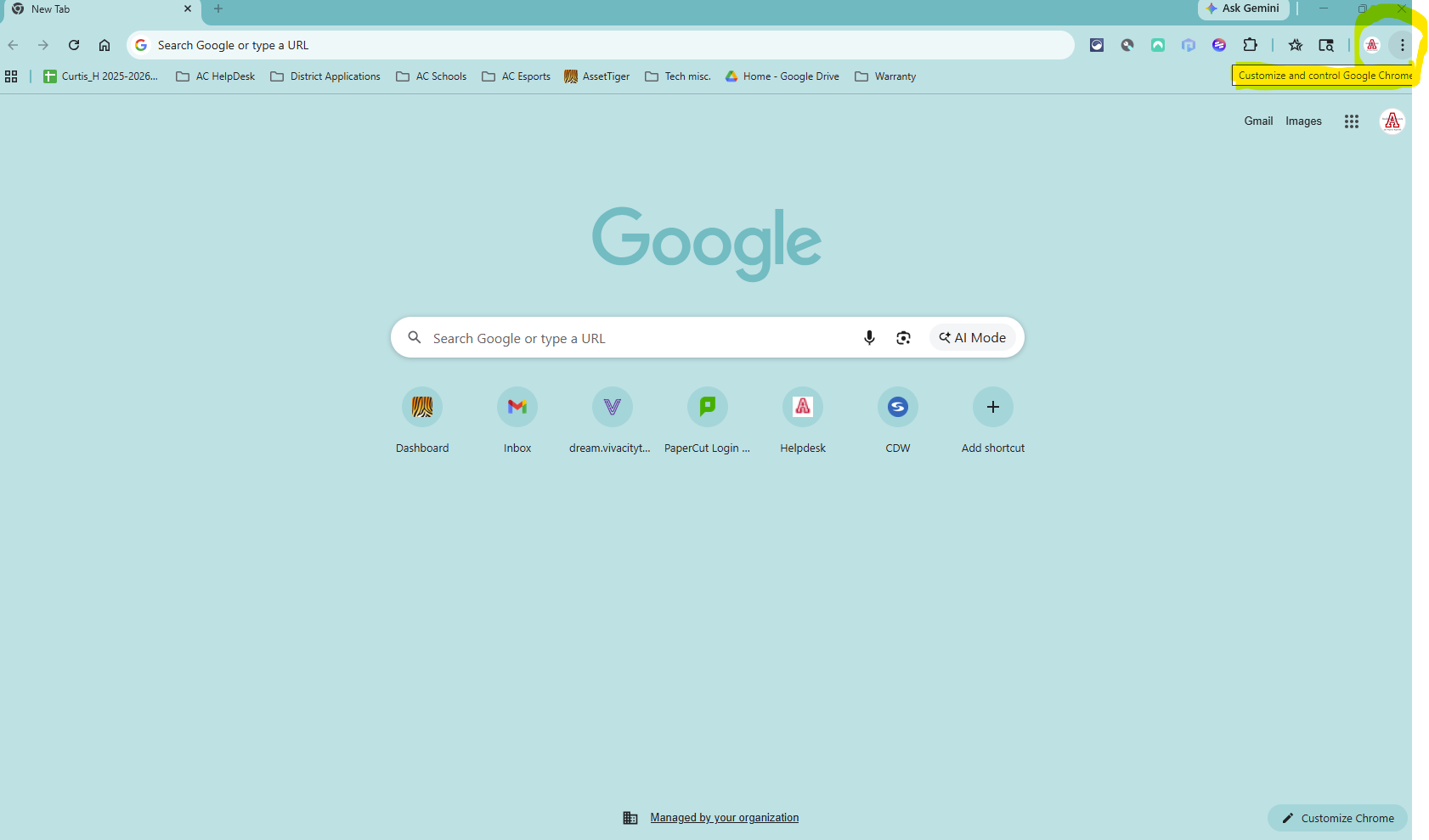Close the New Tab tab

(188, 9)
